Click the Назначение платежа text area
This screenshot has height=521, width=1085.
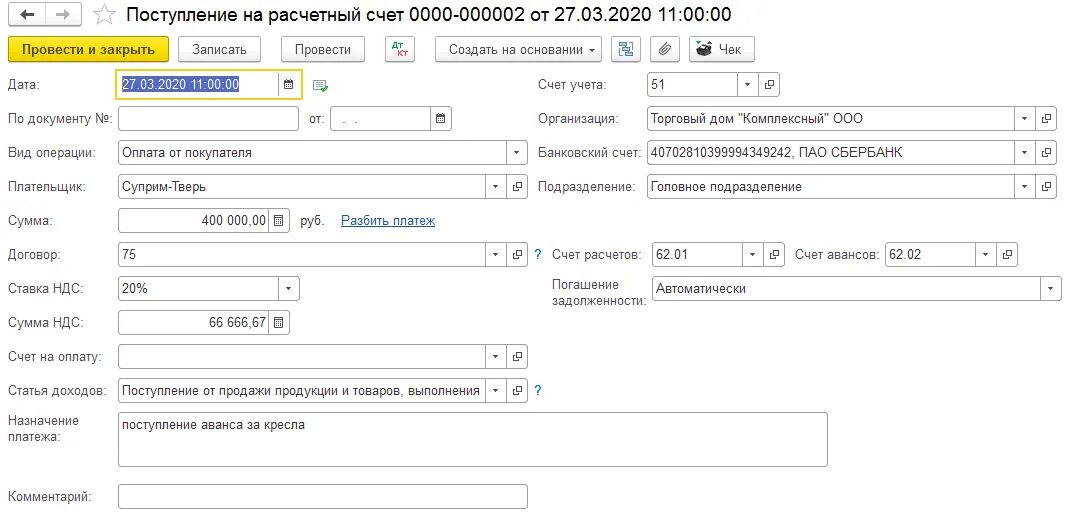coord(473,439)
